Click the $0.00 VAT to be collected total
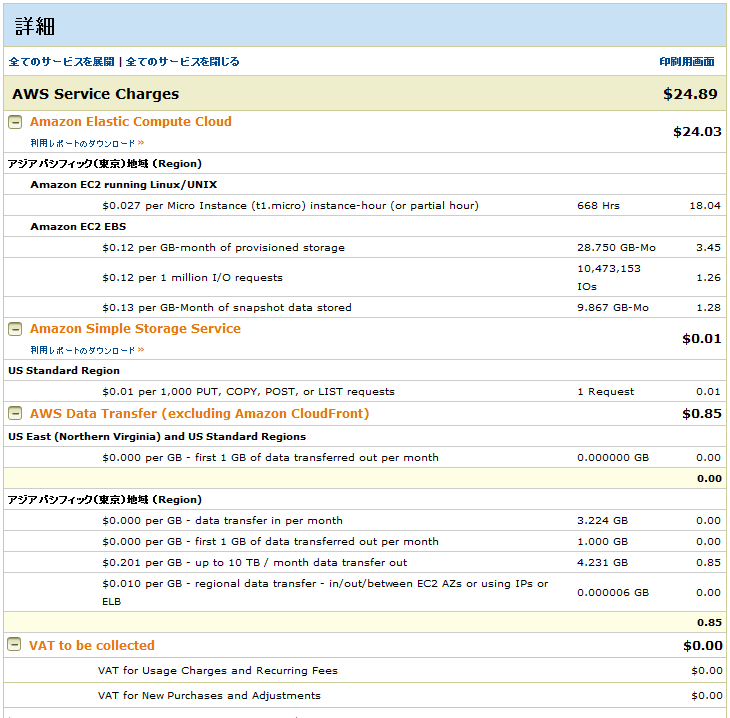This screenshot has height=718, width=730. tap(703, 646)
